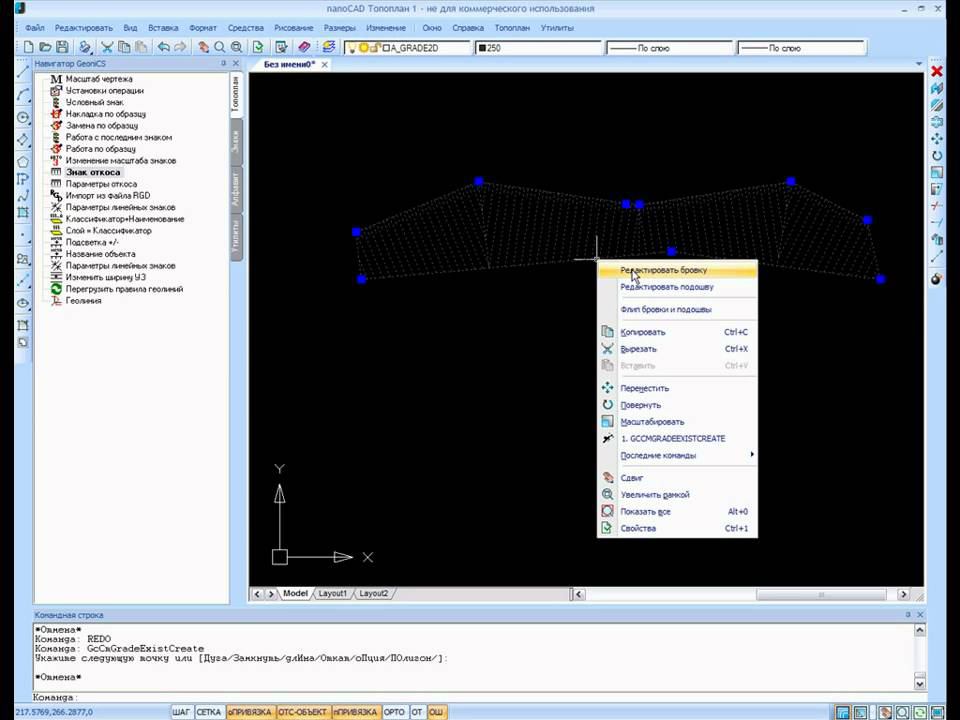Toggle СЕТКА grid display

coord(208,712)
